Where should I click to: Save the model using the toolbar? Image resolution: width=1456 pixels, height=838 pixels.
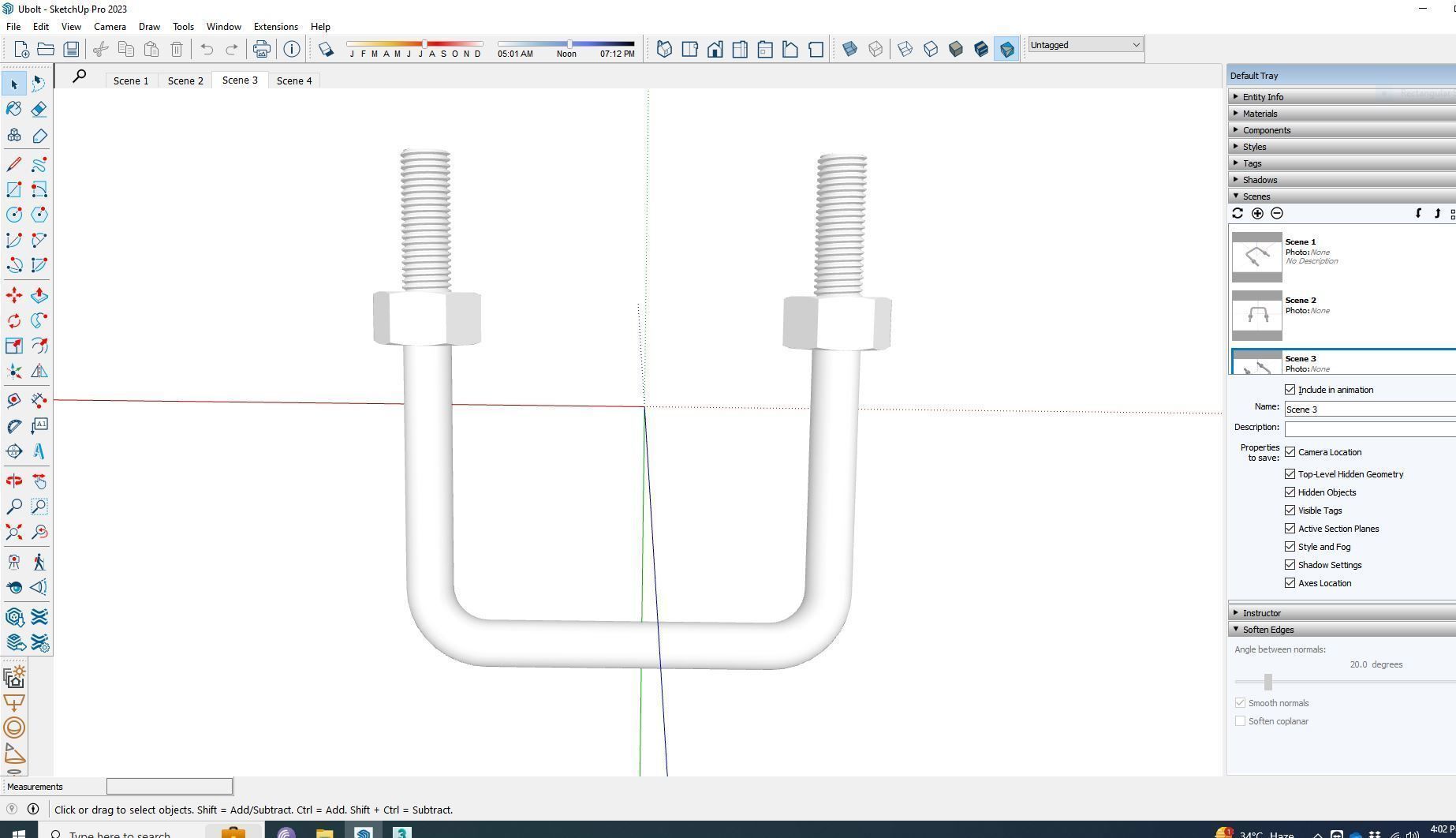(71, 50)
